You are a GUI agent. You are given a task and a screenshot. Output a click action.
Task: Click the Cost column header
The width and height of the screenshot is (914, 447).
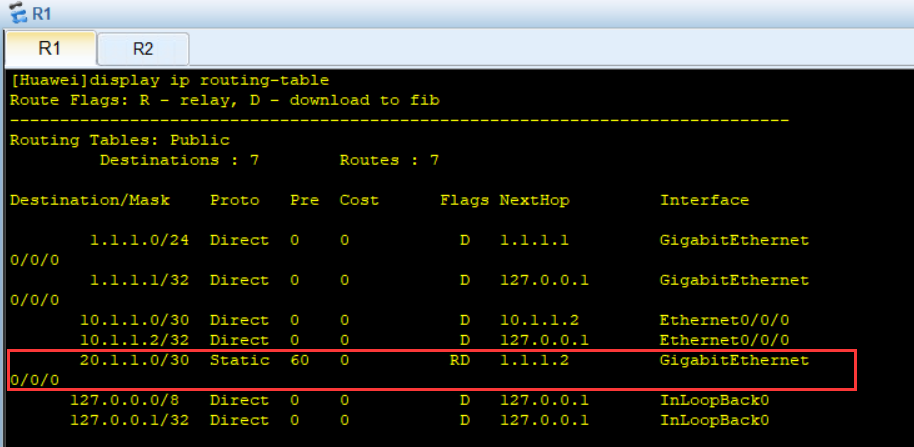[x=359, y=200]
